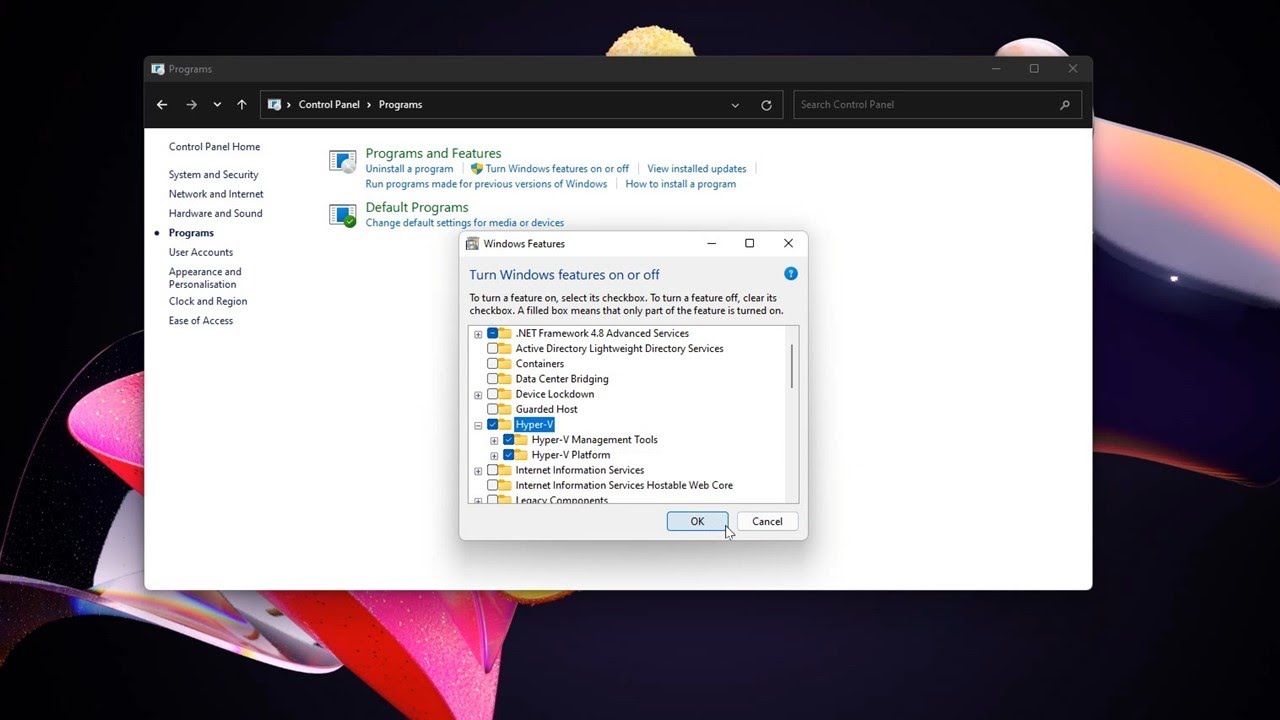Enable the Device Lockdown checkbox
The width and height of the screenshot is (1280, 720).
click(492, 394)
